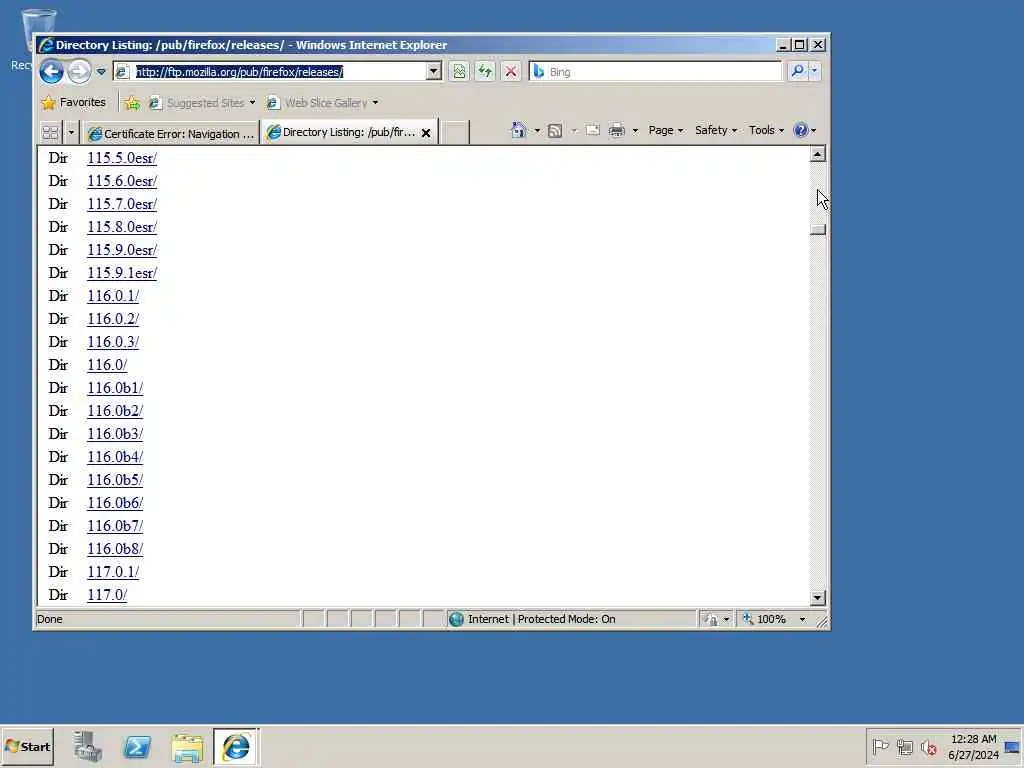Launch PowerShell from the taskbar

point(137,746)
